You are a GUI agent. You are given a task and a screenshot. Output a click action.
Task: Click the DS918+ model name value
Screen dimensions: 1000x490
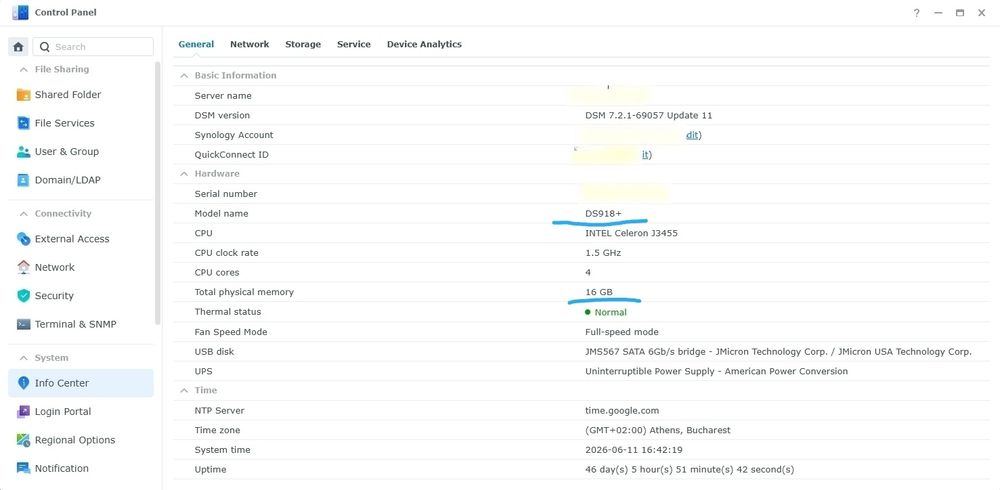[603, 214]
